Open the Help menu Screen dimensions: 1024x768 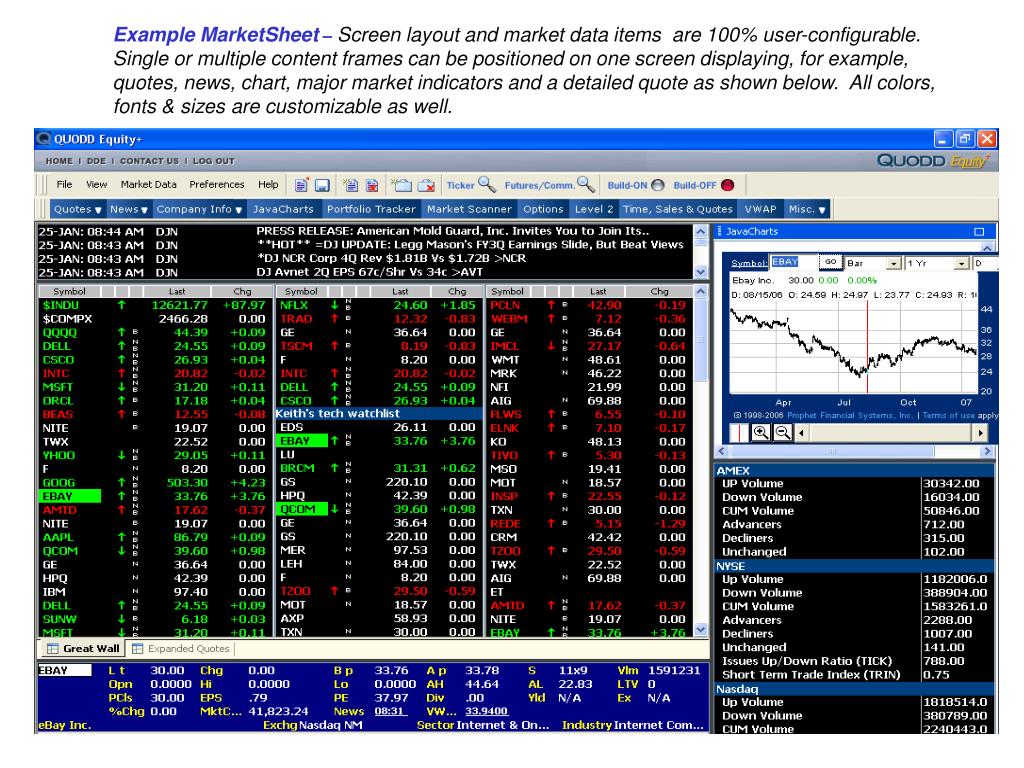(268, 185)
